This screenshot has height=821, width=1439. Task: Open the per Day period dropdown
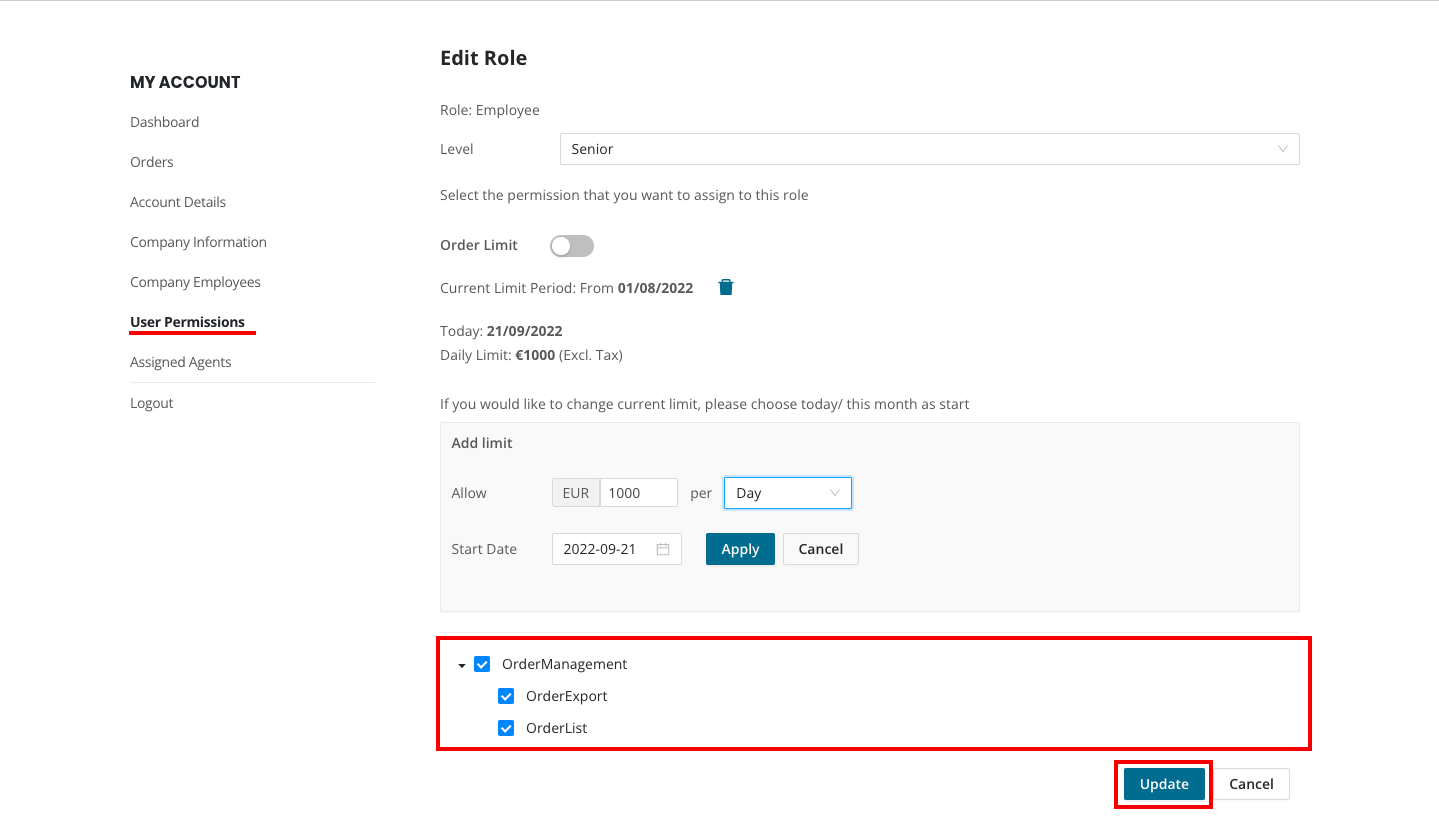coord(787,493)
